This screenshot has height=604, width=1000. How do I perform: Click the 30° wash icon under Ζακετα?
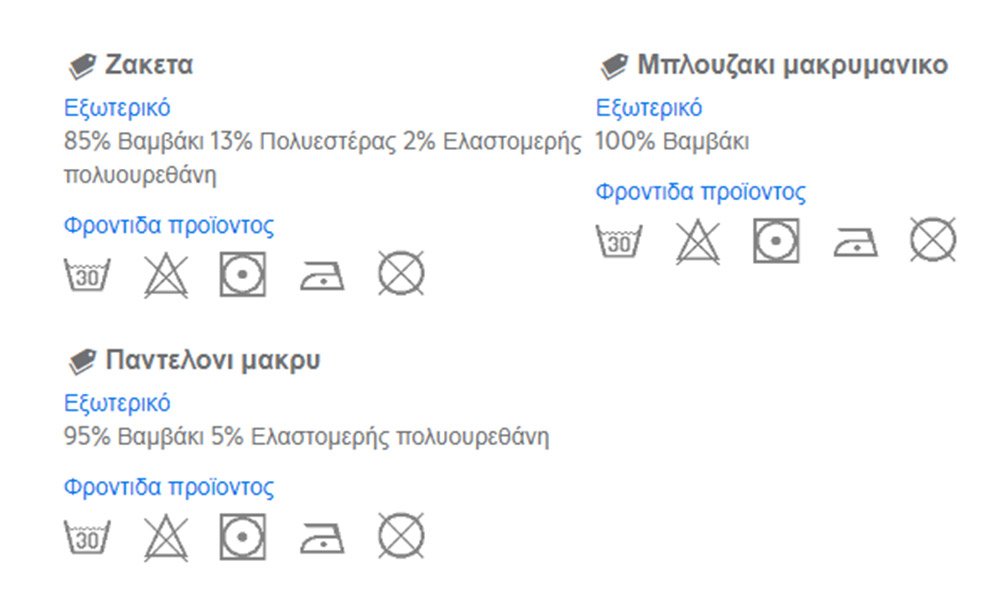click(x=87, y=274)
